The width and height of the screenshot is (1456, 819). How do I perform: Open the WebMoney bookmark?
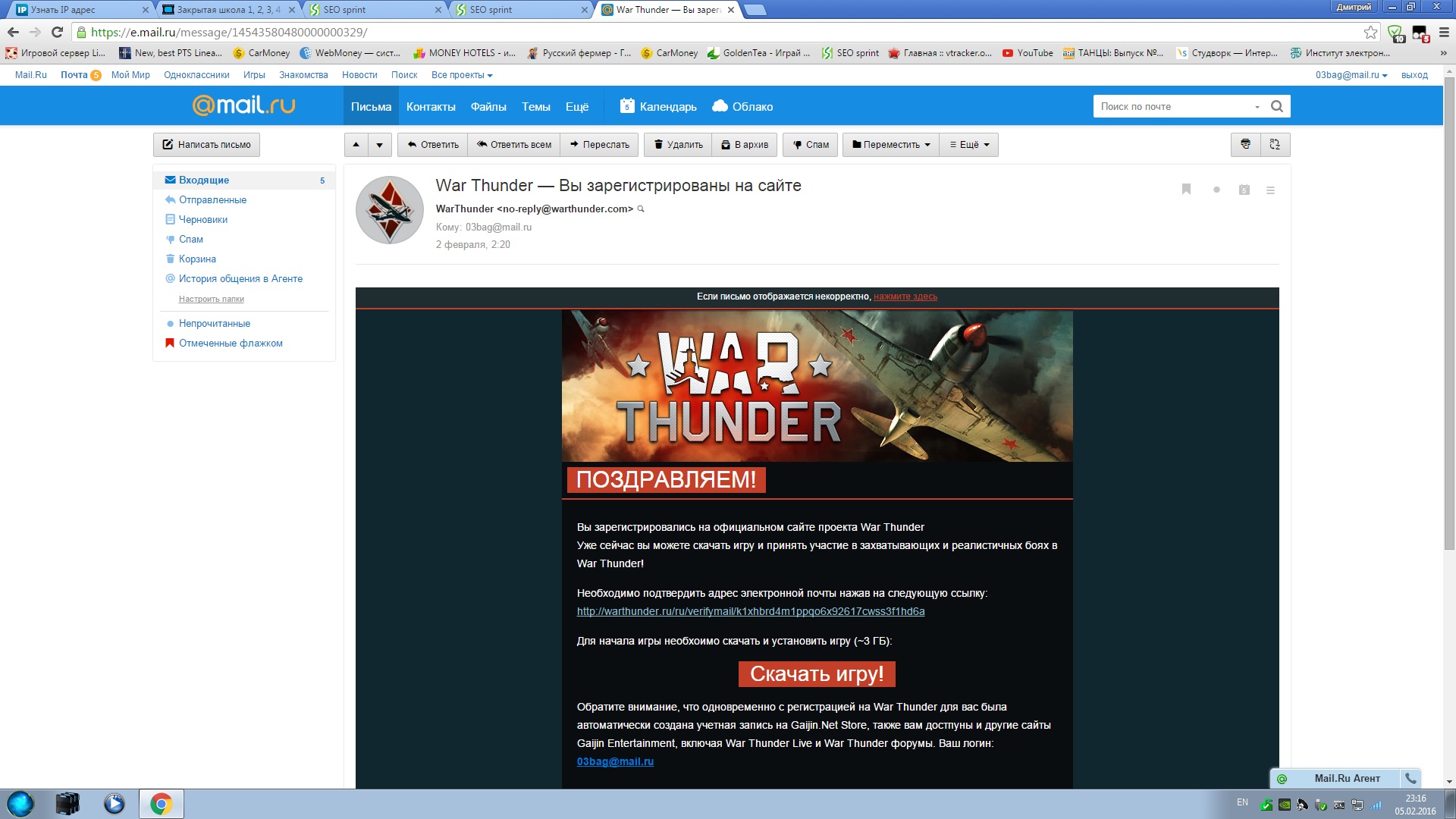pyautogui.click(x=350, y=53)
